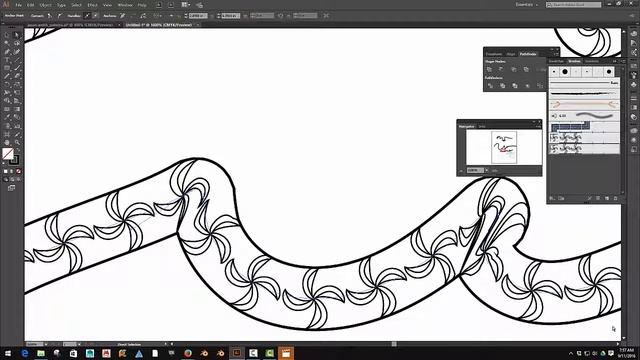This screenshot has width=640, height=360.
Task: Select the Artboard tool
Action: click(x=7, y=134)
